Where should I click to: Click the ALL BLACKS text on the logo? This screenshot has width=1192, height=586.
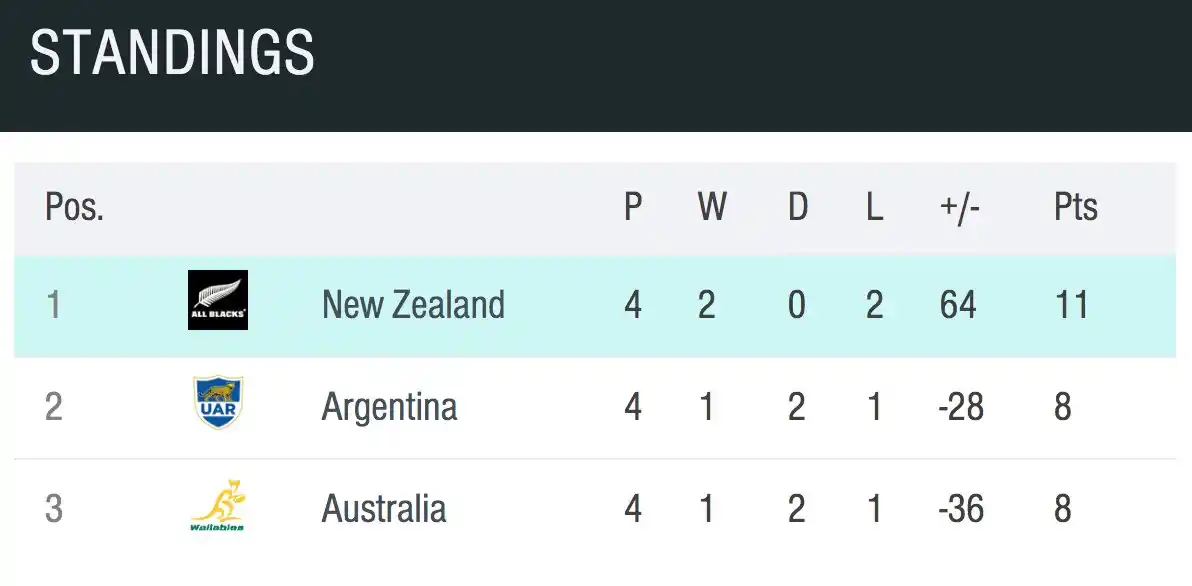tap(218, 313)
